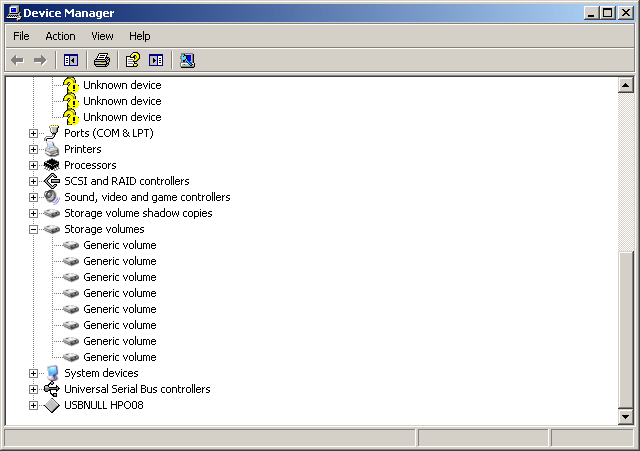The height and width of the screenshot is (451, 640).
Task: Click the Back arrow toolbar button
Action: tap(17, 60)
